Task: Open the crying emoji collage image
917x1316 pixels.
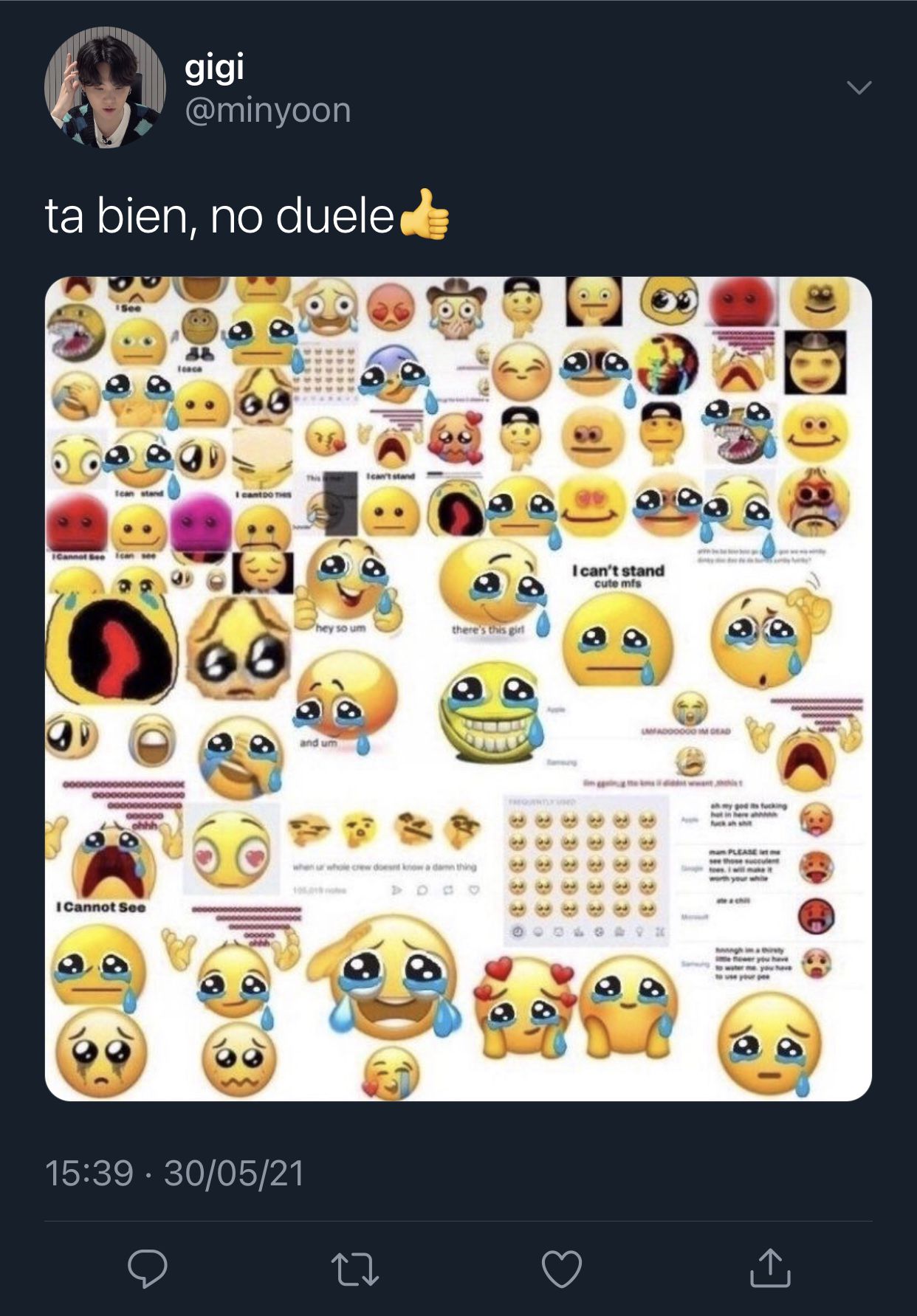Action: pos(458,689)
